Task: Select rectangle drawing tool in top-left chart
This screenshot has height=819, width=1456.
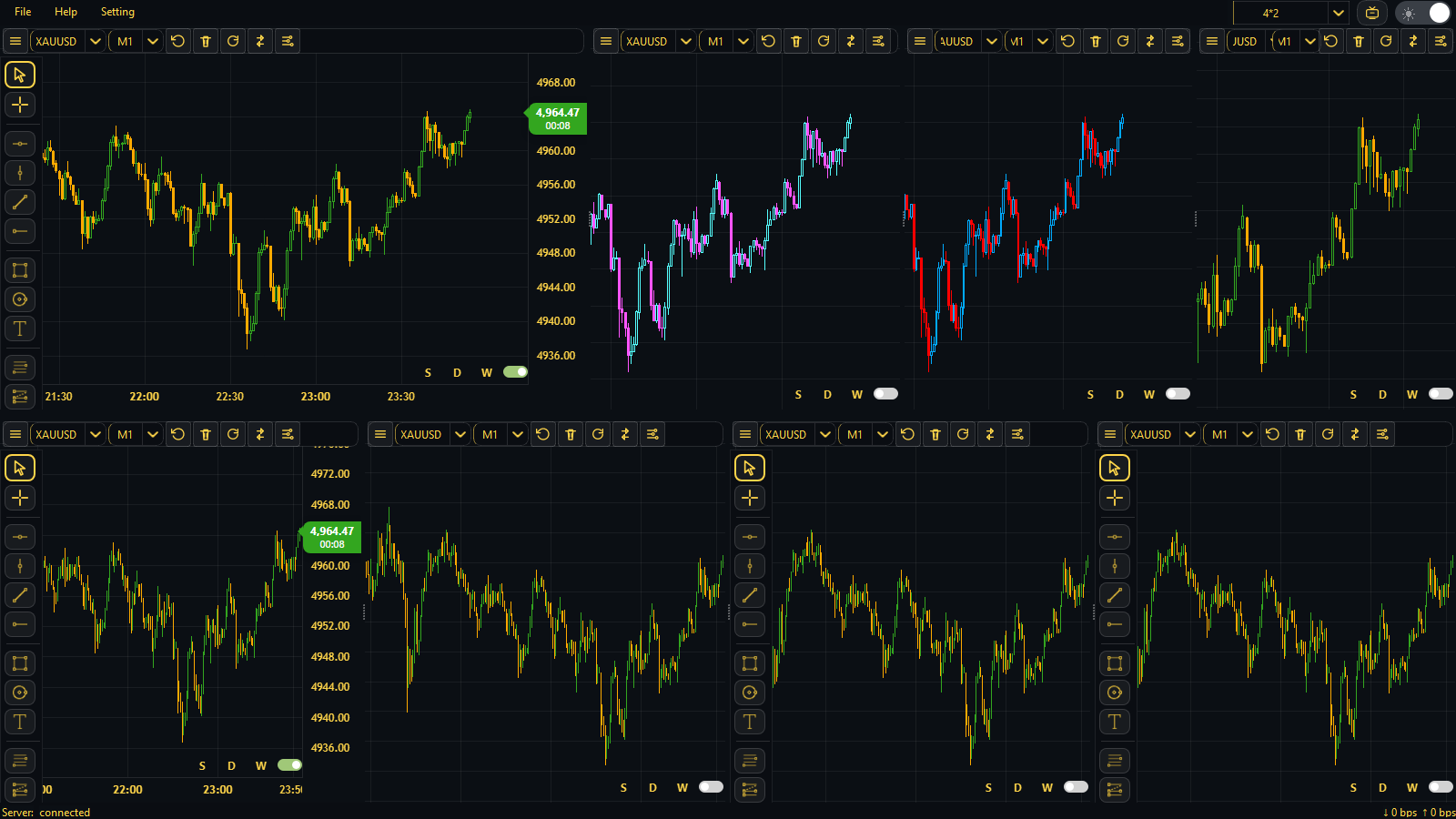Action: (20, 270)
